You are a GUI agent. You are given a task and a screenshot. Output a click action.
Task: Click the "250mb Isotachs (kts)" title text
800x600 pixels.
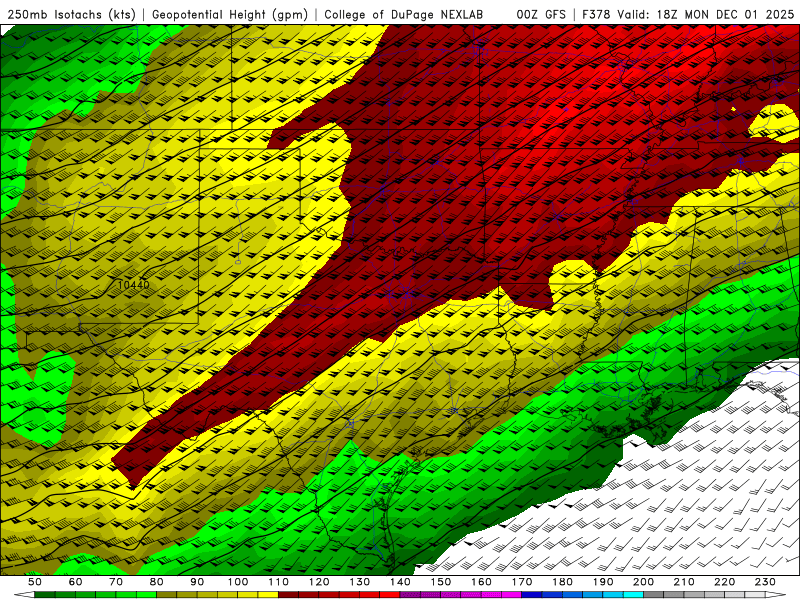pos(71,14)
